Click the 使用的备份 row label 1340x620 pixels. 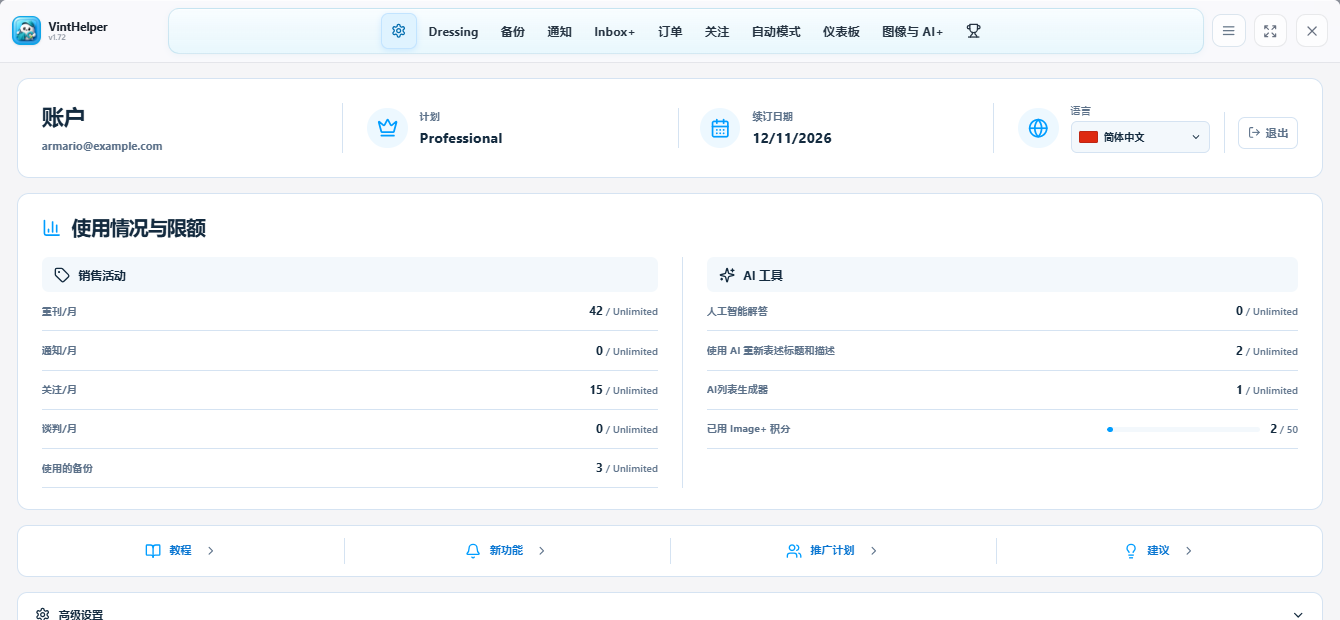(x=67, y=468)
